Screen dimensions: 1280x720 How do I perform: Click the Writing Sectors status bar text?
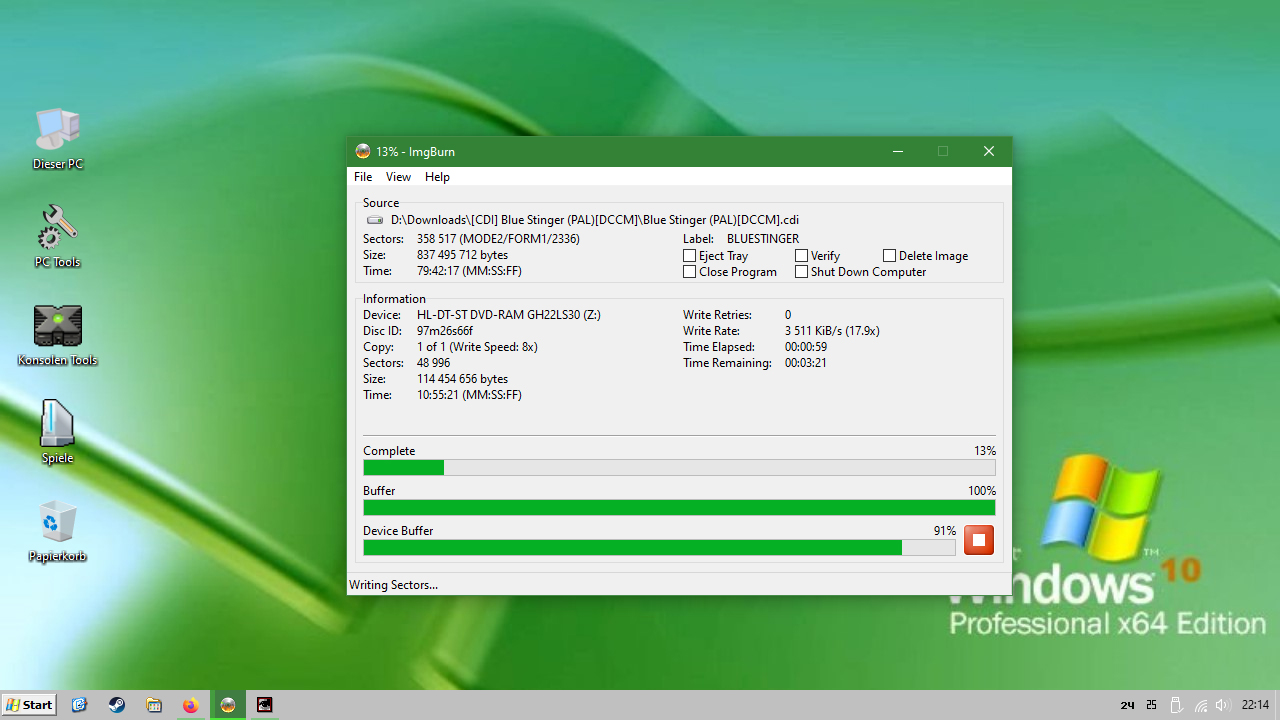pyautogui.click(x=393, y=585)
